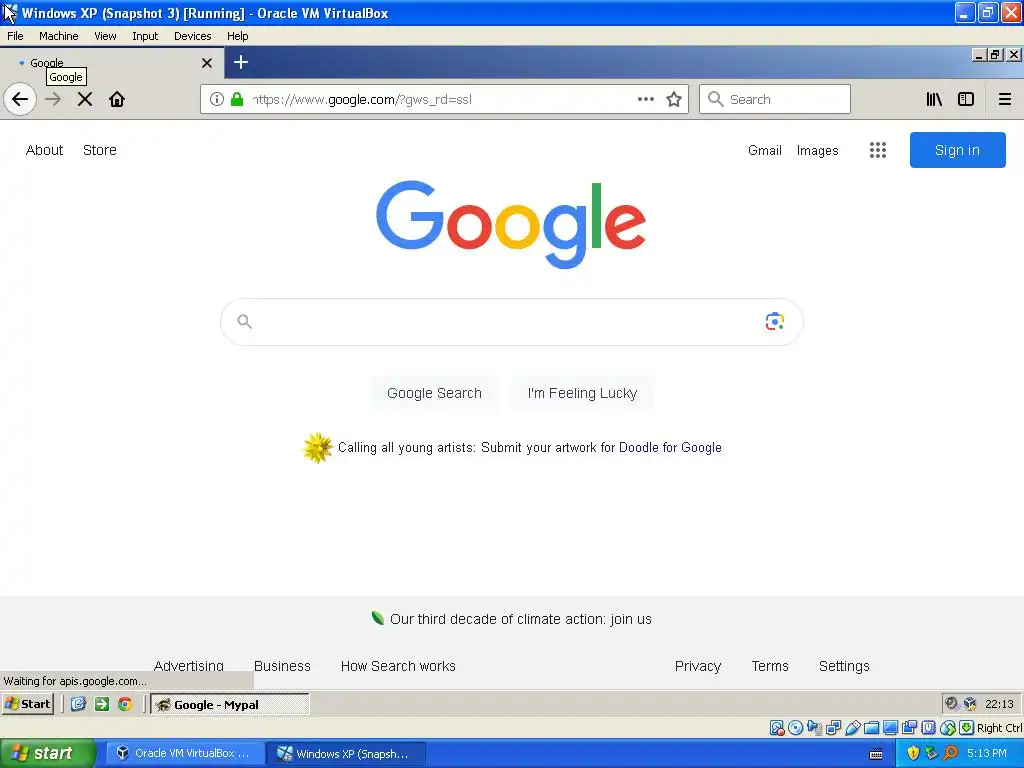Click the Google Search button

[x=434, y=393]
